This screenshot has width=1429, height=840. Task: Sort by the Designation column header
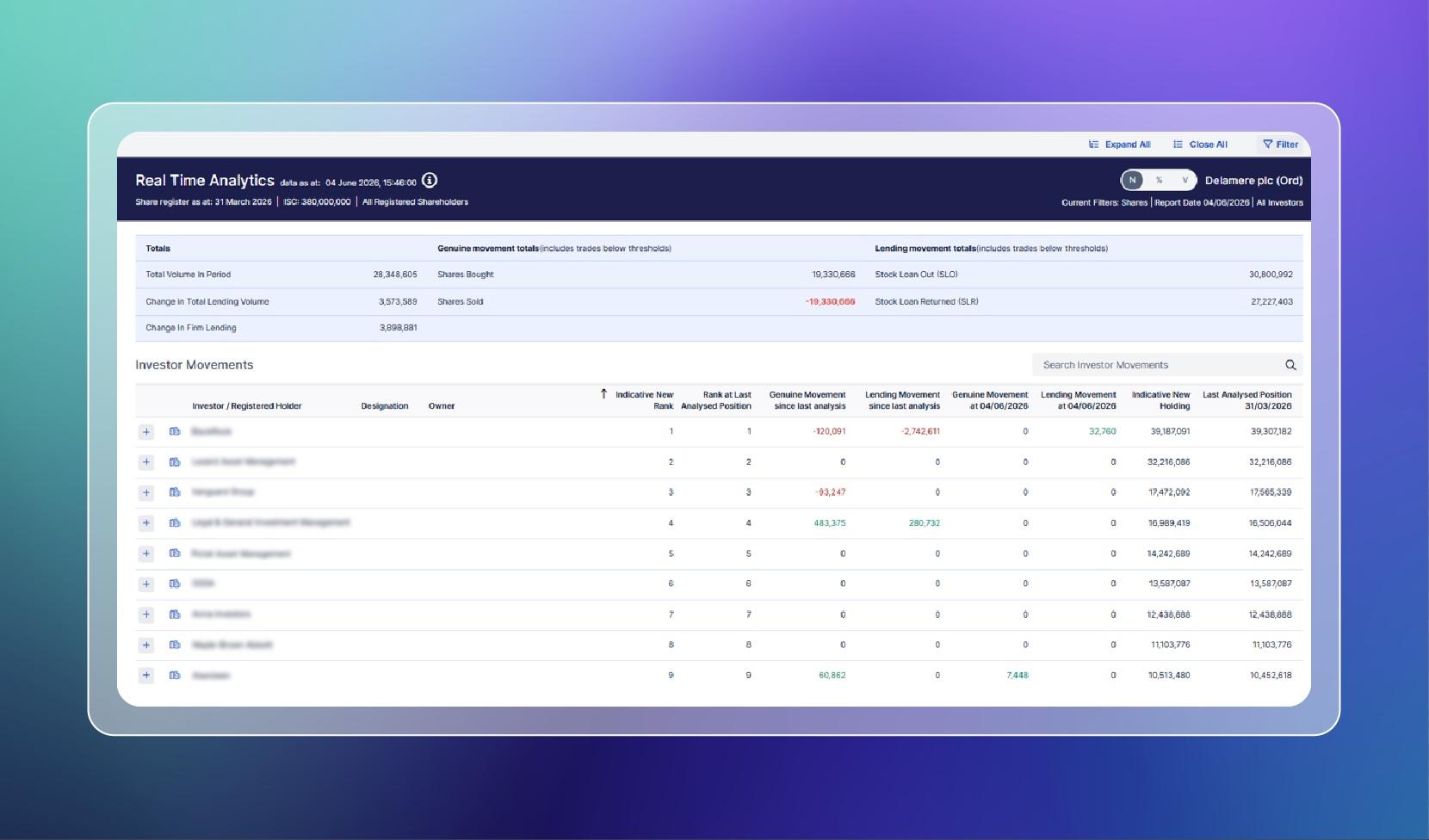pyautogui.click(x=385, y=406)
